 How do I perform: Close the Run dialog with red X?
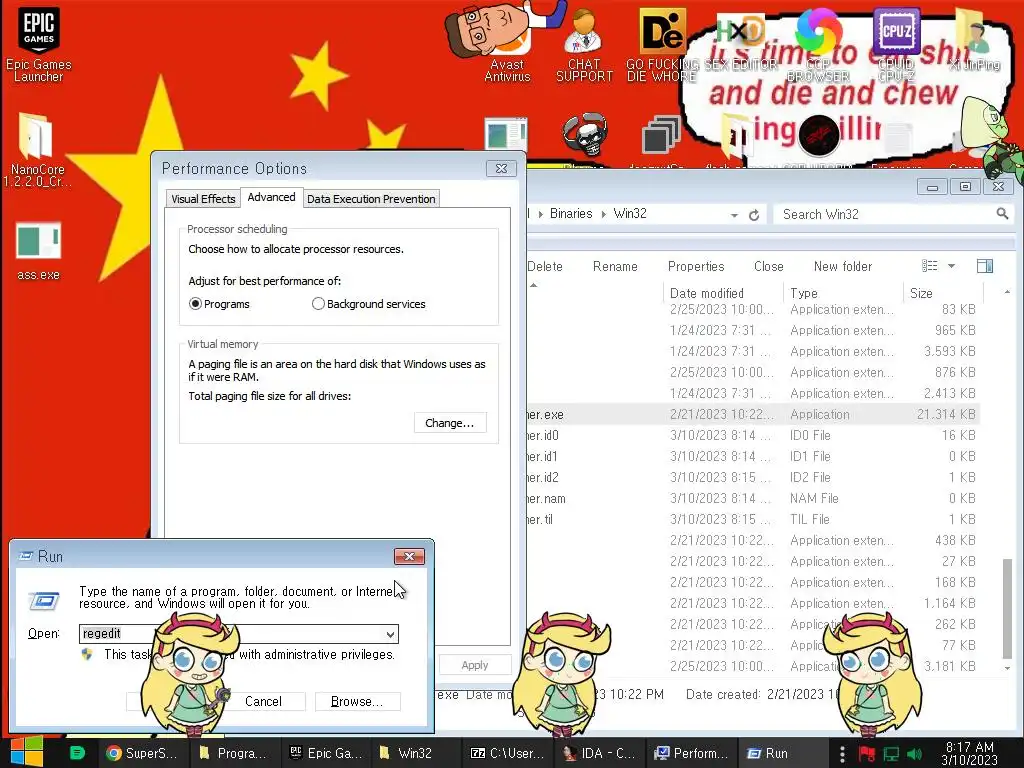pos(409,556)
